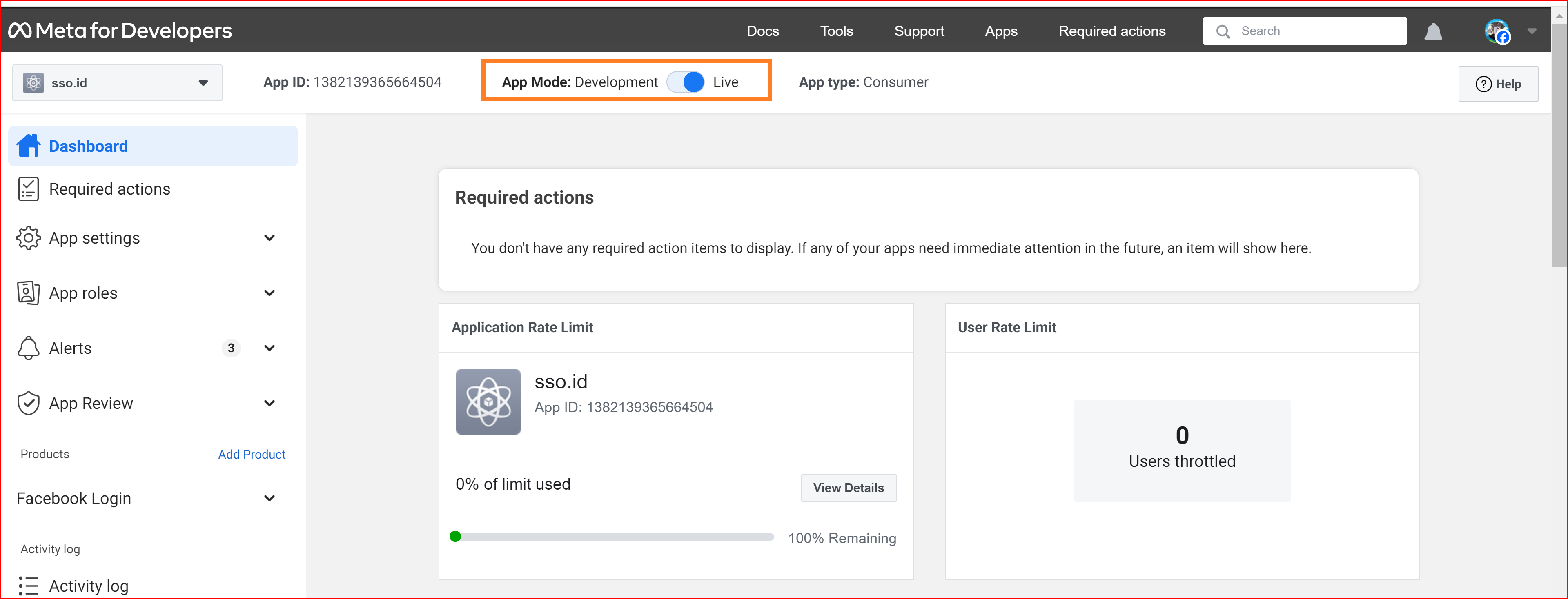Click the sso.id name in rate limit card
1568x599 pixels.
[561, 381]
